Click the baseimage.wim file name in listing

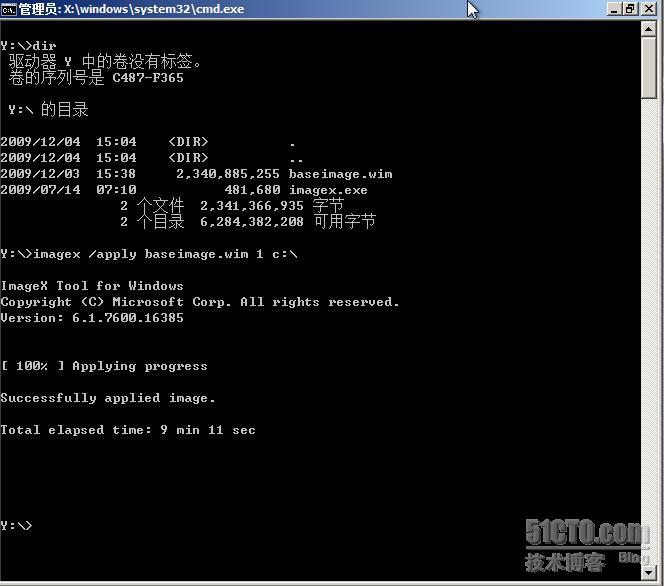[x=340, y=174]
